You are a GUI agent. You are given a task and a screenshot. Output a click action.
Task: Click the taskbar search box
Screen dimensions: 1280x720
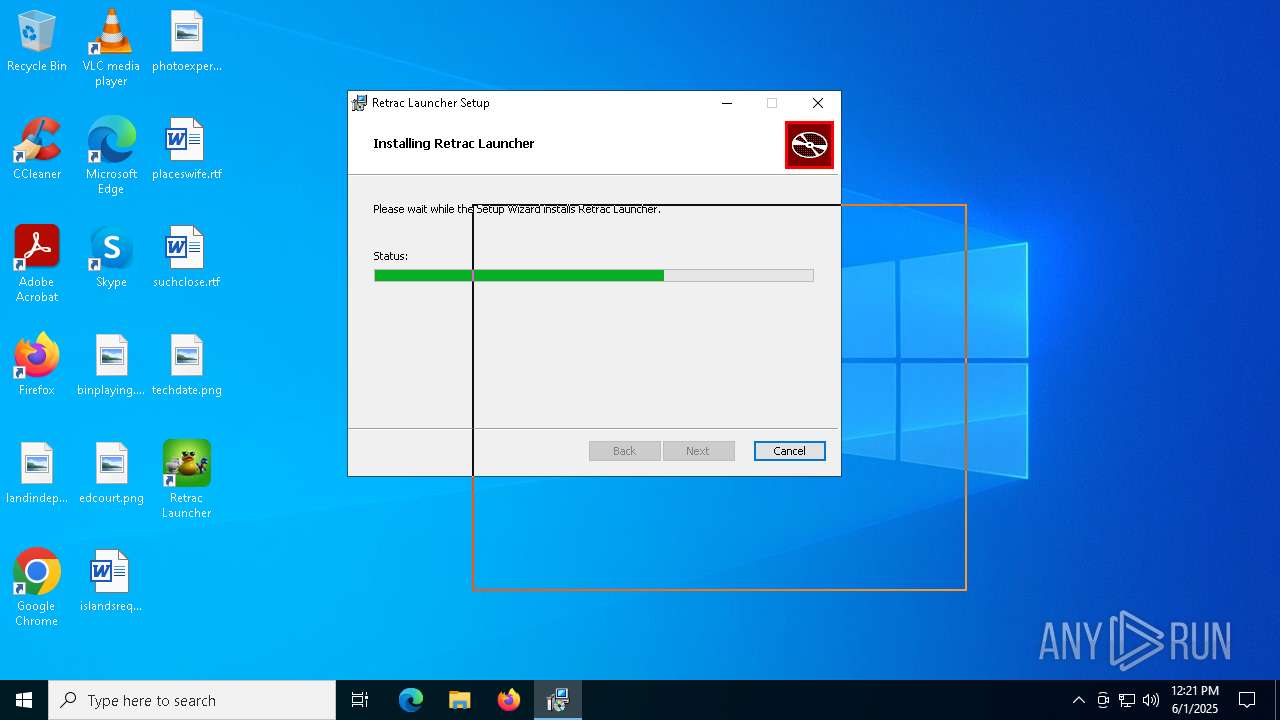pyautogui.click(x=192, y=700)
